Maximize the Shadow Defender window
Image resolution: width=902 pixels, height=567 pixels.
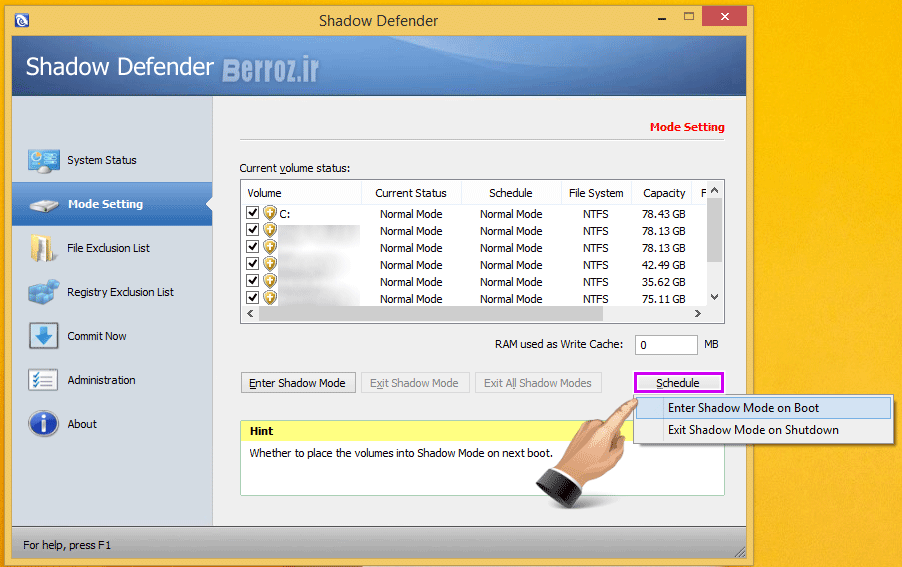pyautogui.click(x=689, y=17)
